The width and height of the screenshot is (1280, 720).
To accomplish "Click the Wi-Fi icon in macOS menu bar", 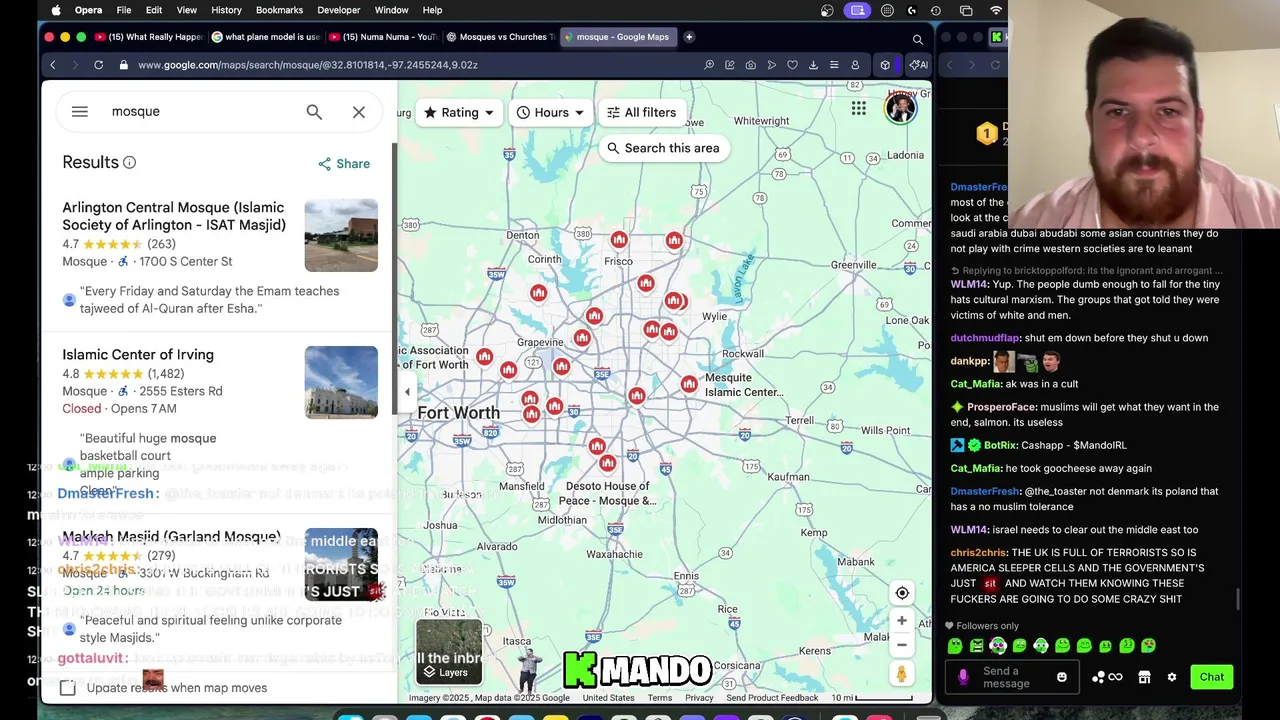I will (x=996, y=10).
